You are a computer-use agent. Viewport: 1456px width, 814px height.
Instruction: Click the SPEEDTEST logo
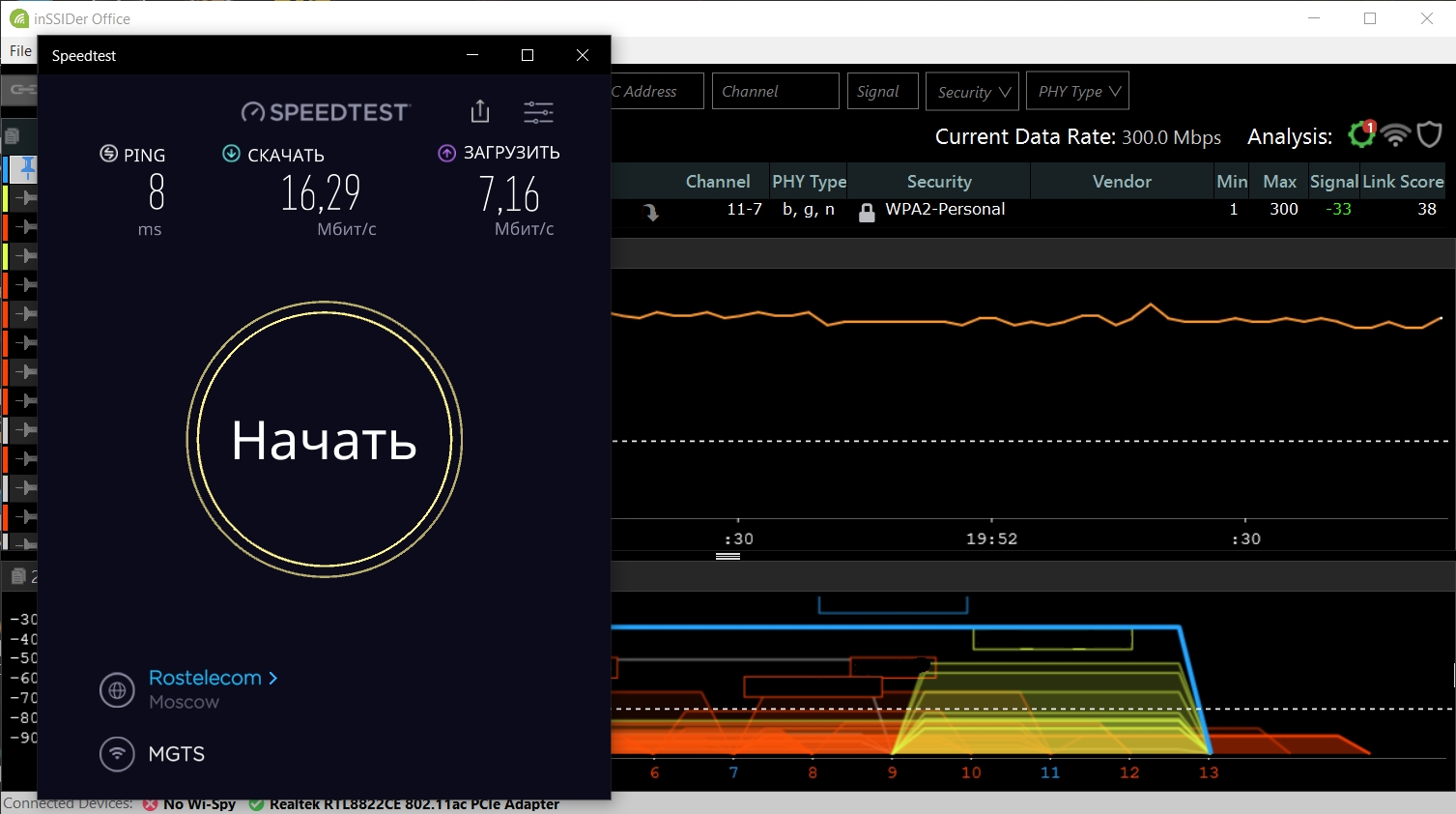point(326,112)
